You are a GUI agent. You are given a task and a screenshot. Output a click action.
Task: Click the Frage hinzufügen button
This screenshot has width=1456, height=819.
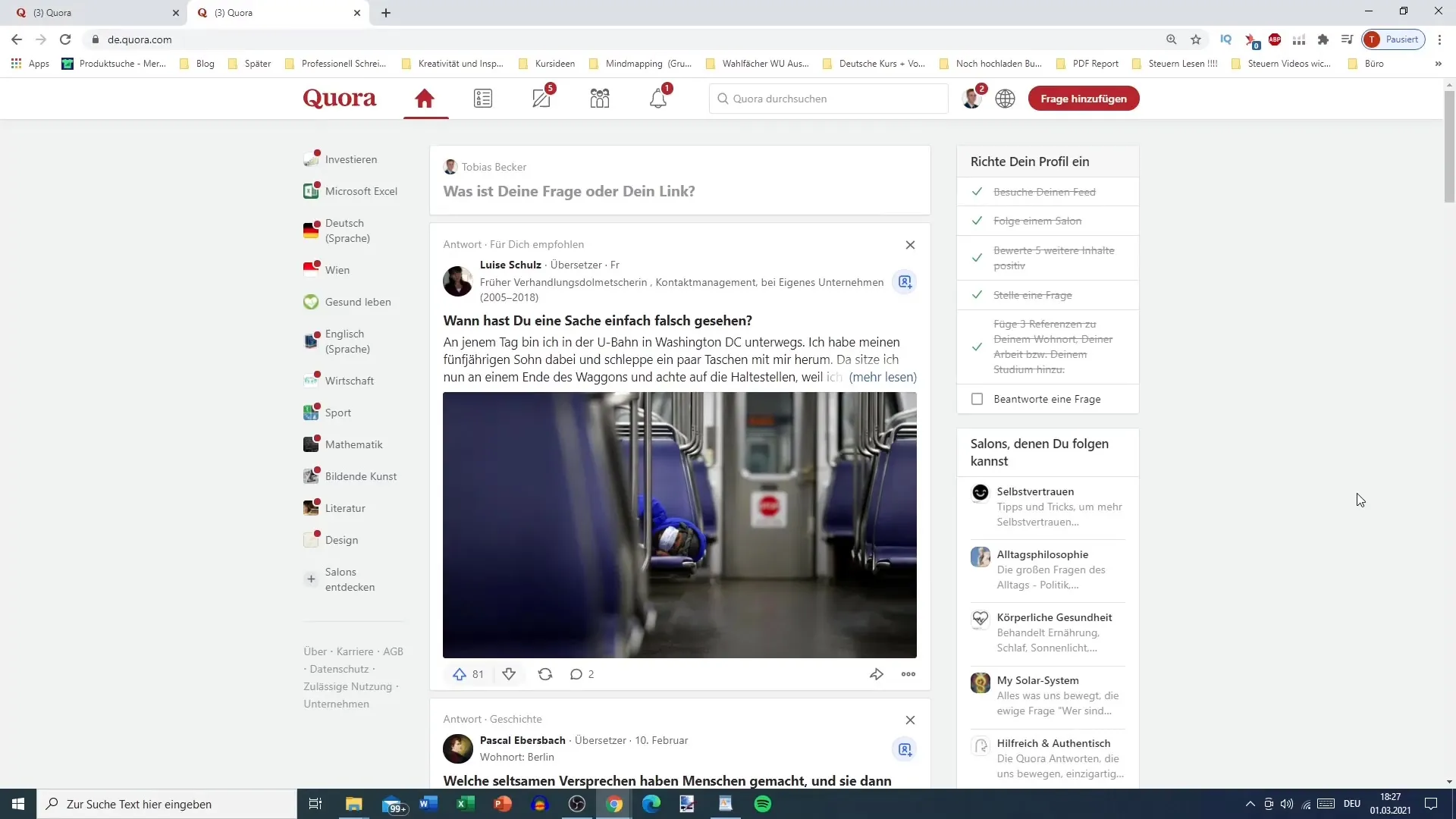coord(1083,98)
